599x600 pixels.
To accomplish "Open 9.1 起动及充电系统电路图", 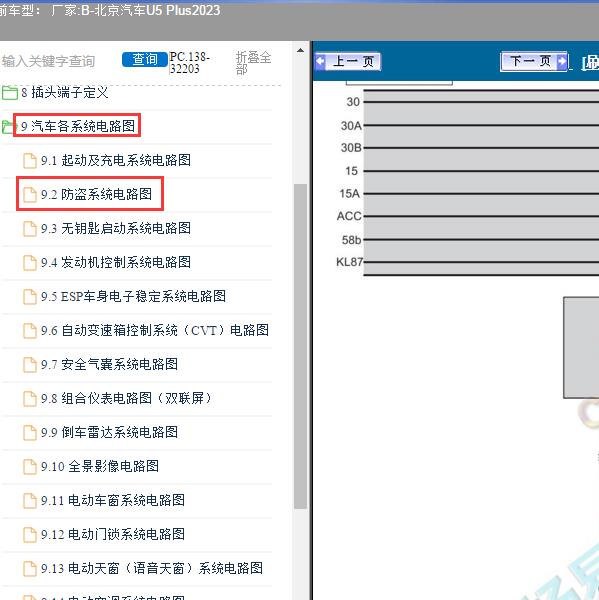I will (116, 160).
